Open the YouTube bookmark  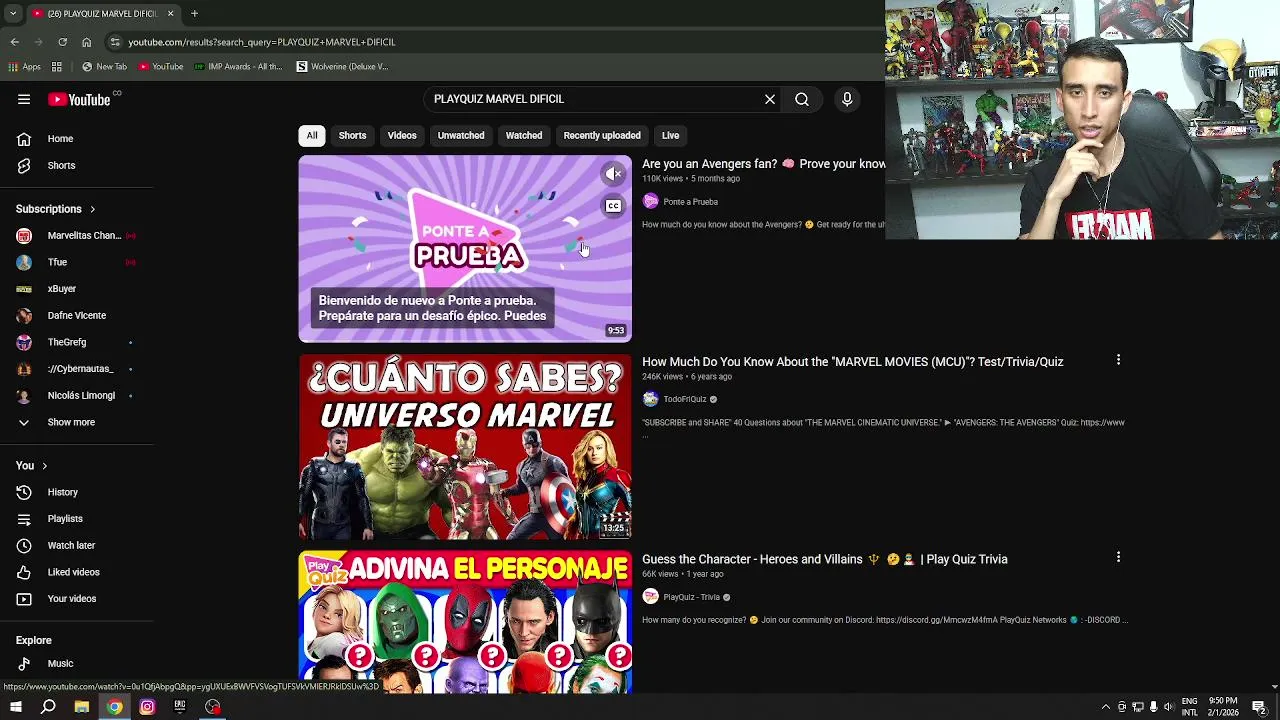coord(161,67)
